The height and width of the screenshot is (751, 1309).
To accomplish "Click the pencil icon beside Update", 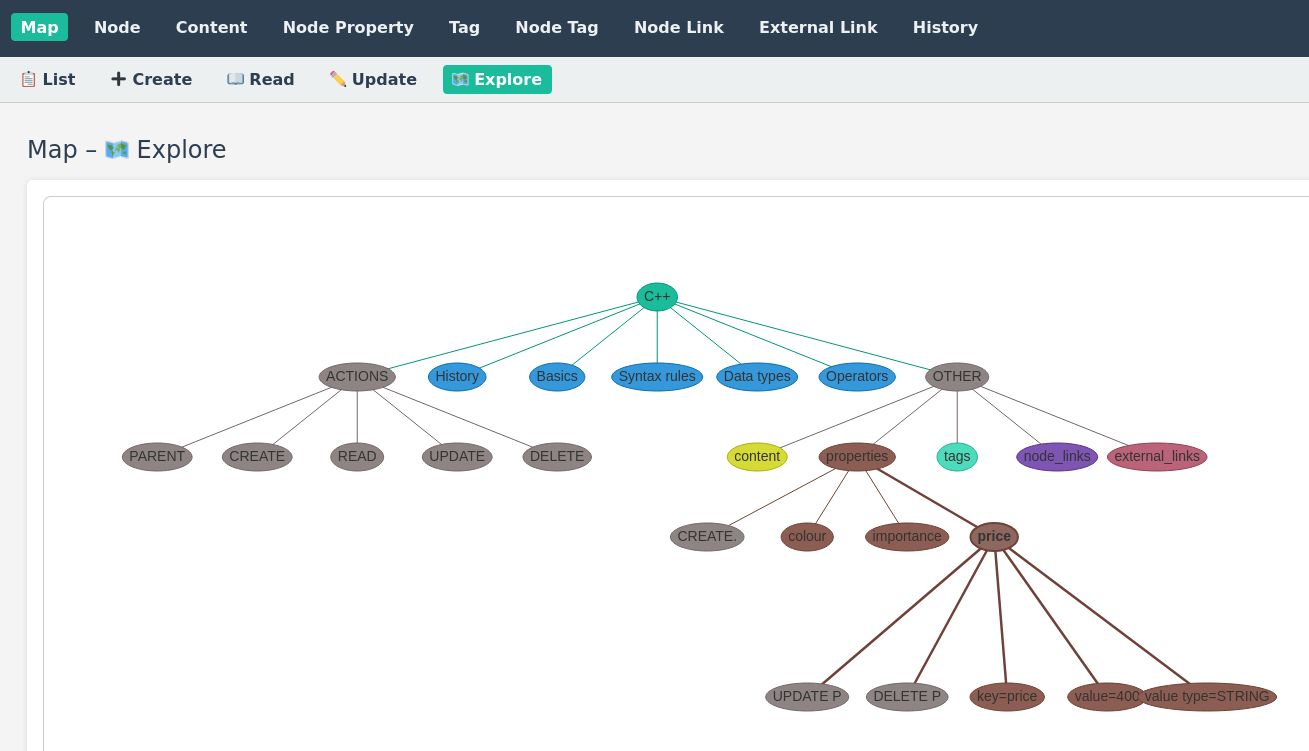I will tap(338, 79).
